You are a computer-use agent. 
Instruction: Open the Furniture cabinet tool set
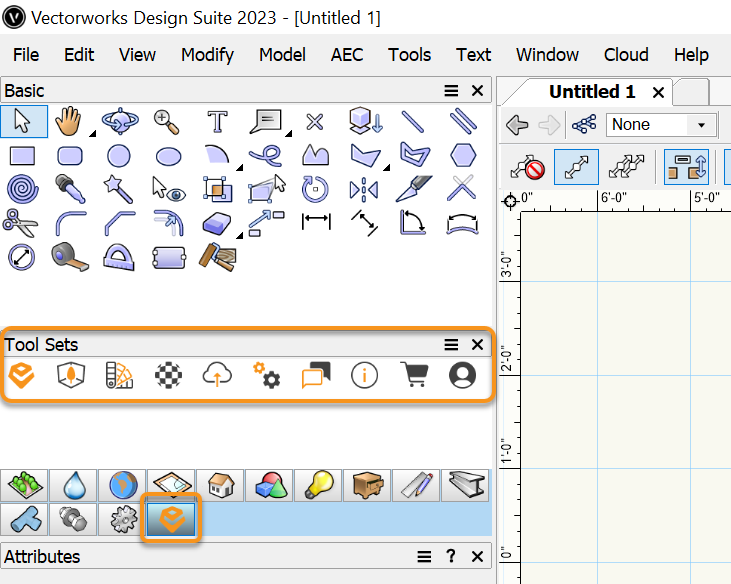pyautogui.click(x=367, y=485)
